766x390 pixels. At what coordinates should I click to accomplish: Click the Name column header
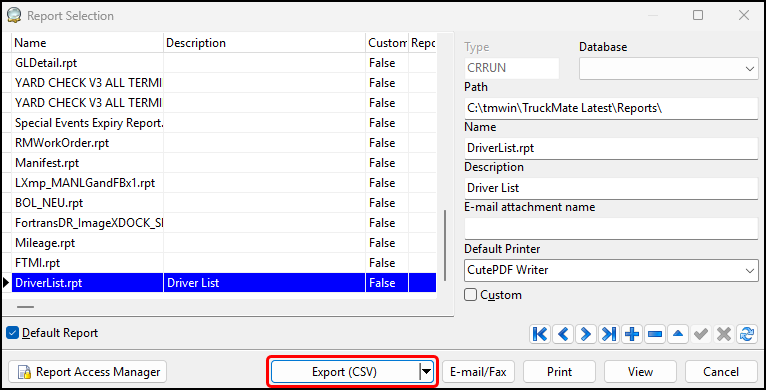pos(87,43)
